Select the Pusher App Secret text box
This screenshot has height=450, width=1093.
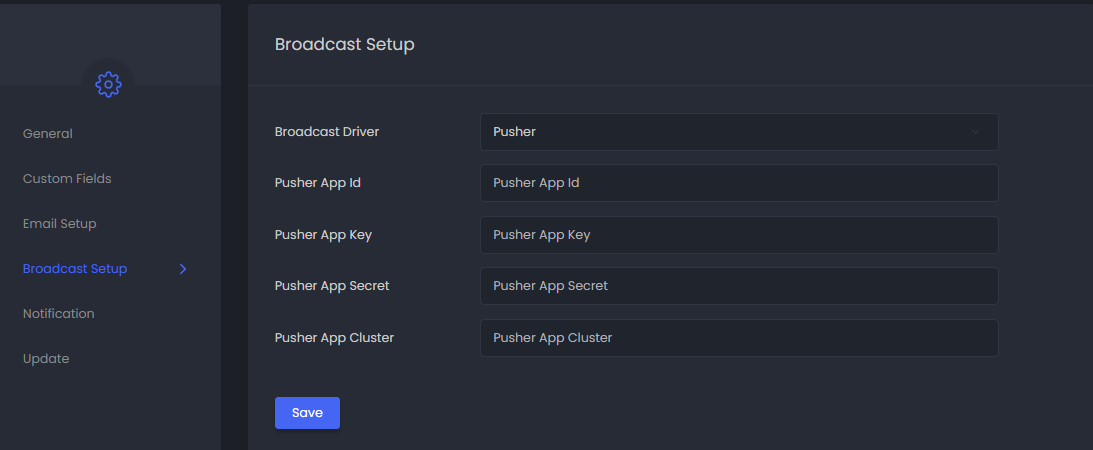pyautogui.click(x=738, y=286)
